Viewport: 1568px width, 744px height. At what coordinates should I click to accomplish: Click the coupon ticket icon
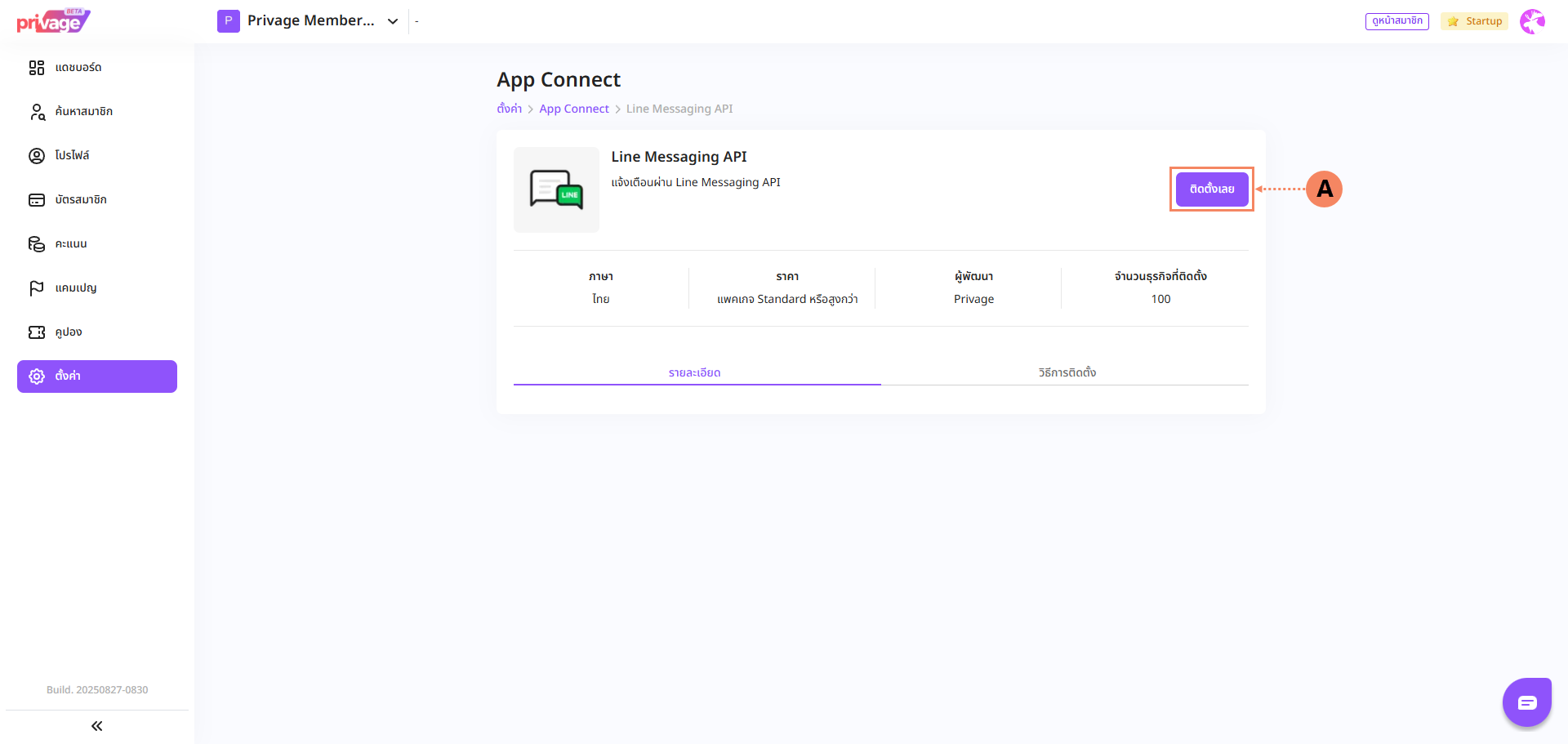[37, 332]
